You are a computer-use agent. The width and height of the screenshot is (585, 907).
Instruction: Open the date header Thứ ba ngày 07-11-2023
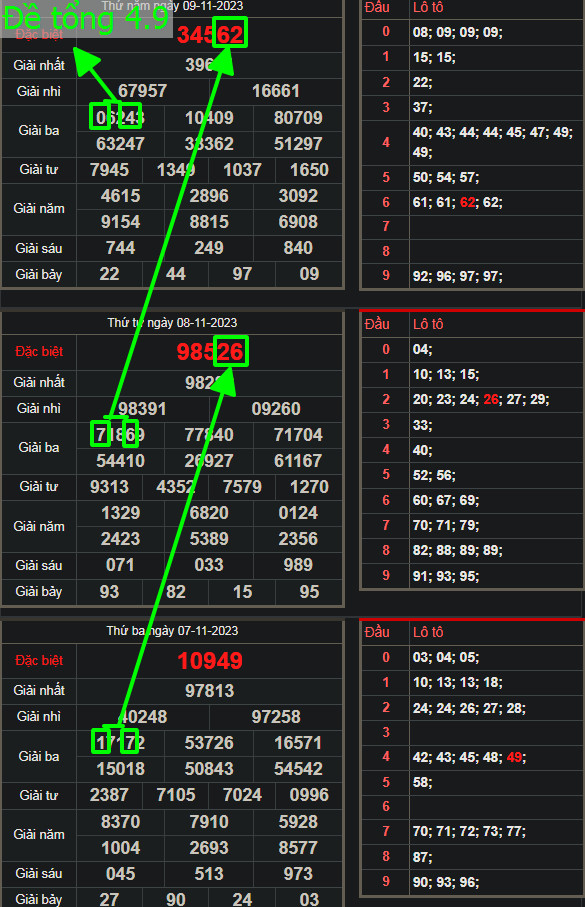172,631
